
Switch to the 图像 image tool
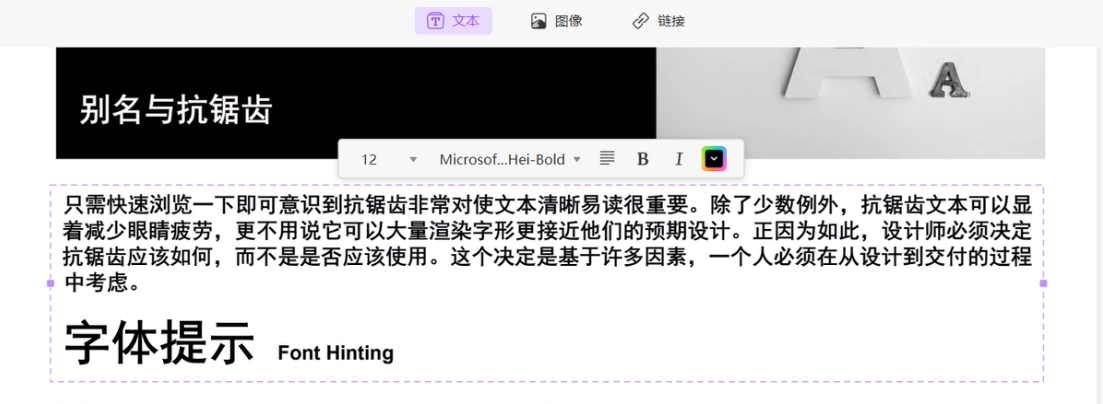click(x=556, y=21)
